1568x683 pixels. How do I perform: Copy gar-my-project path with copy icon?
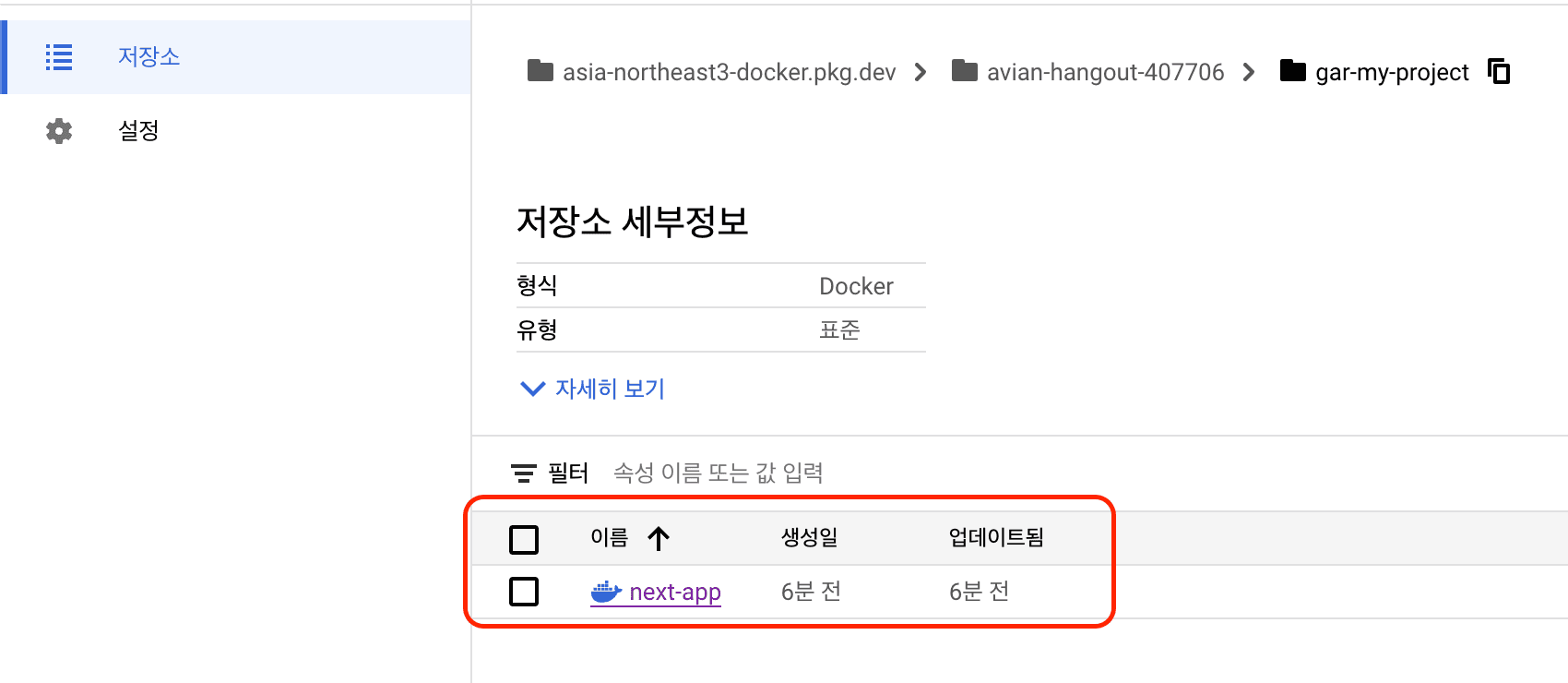[1499, 71]
